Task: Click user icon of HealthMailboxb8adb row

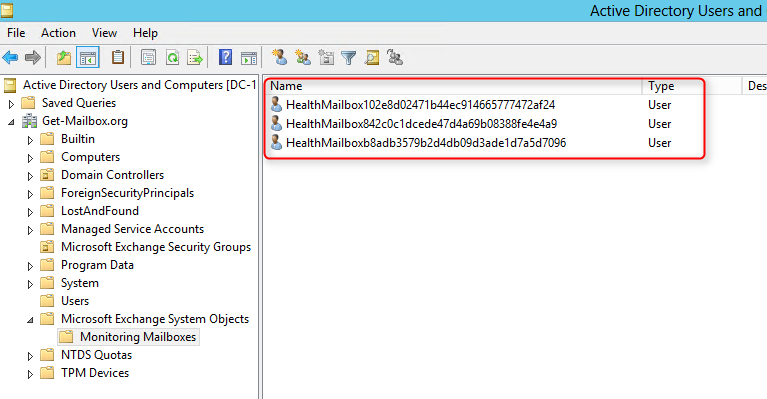Action: point(276,142)
